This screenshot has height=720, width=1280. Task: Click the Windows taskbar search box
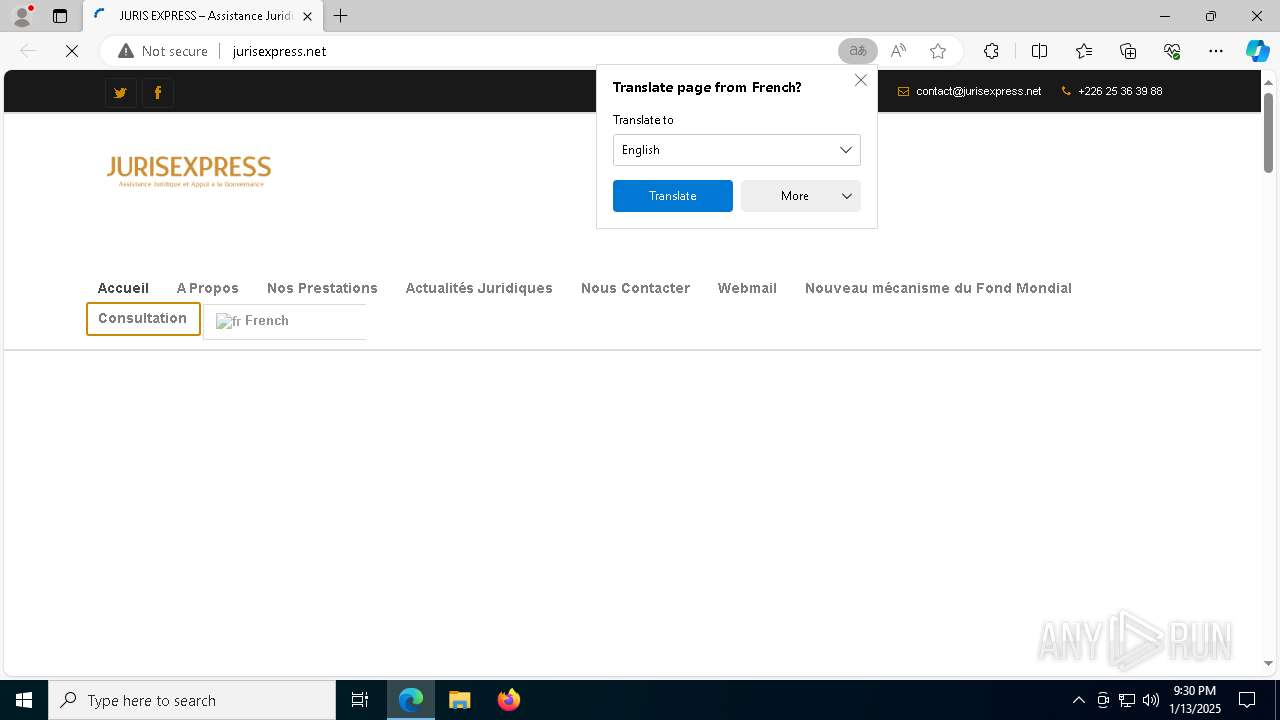192,700
